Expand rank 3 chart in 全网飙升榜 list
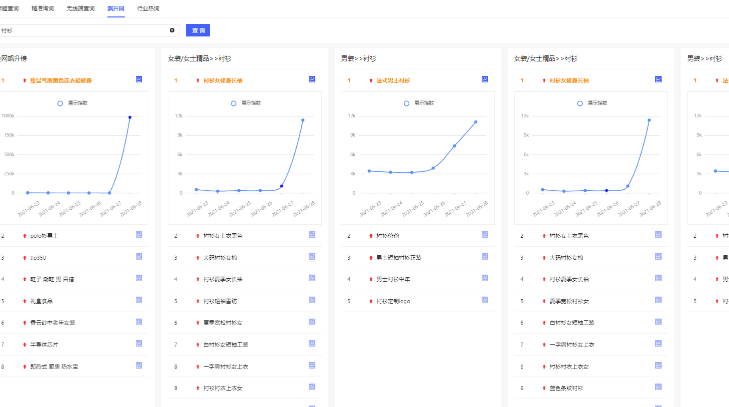This screenshot has height=407, width=729. point(140,257)
